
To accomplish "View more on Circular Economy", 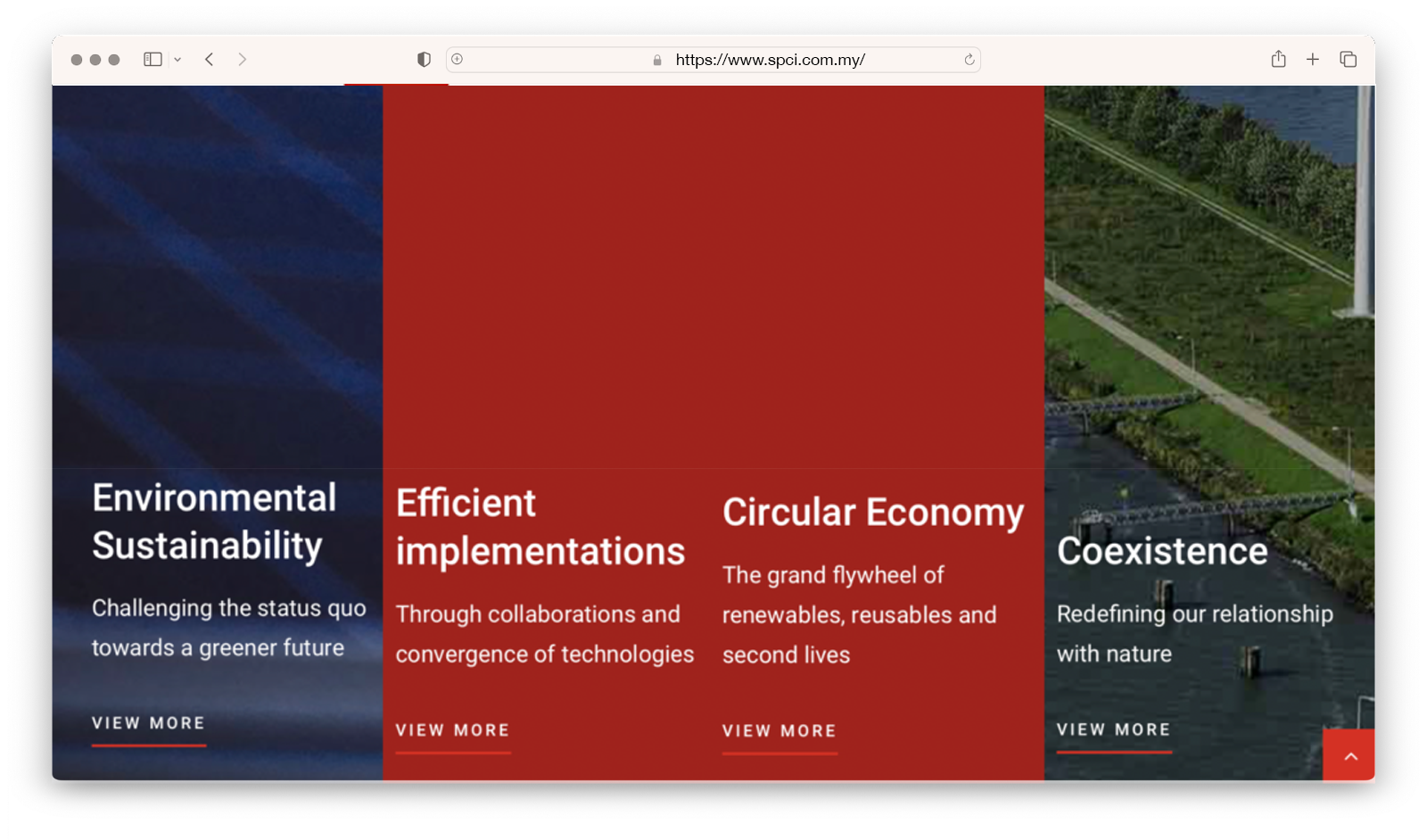I will 779,731.
